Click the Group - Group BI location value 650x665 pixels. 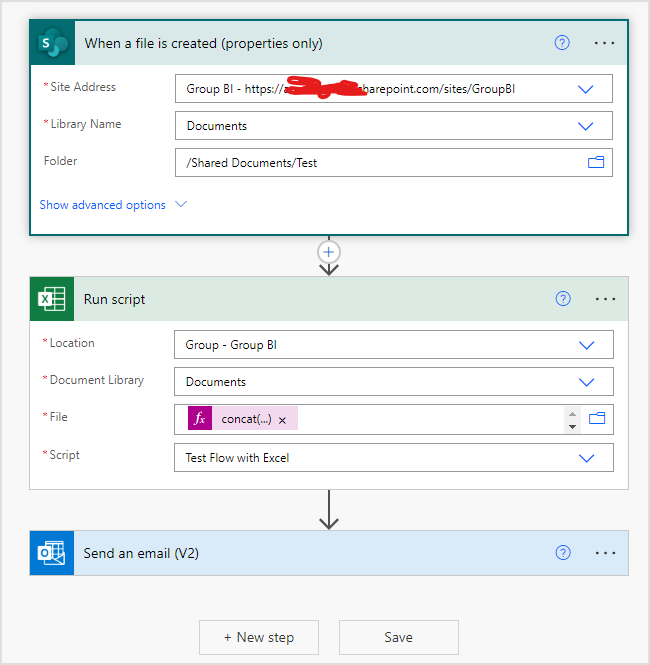pyautogui.click(x=231, y=345)
